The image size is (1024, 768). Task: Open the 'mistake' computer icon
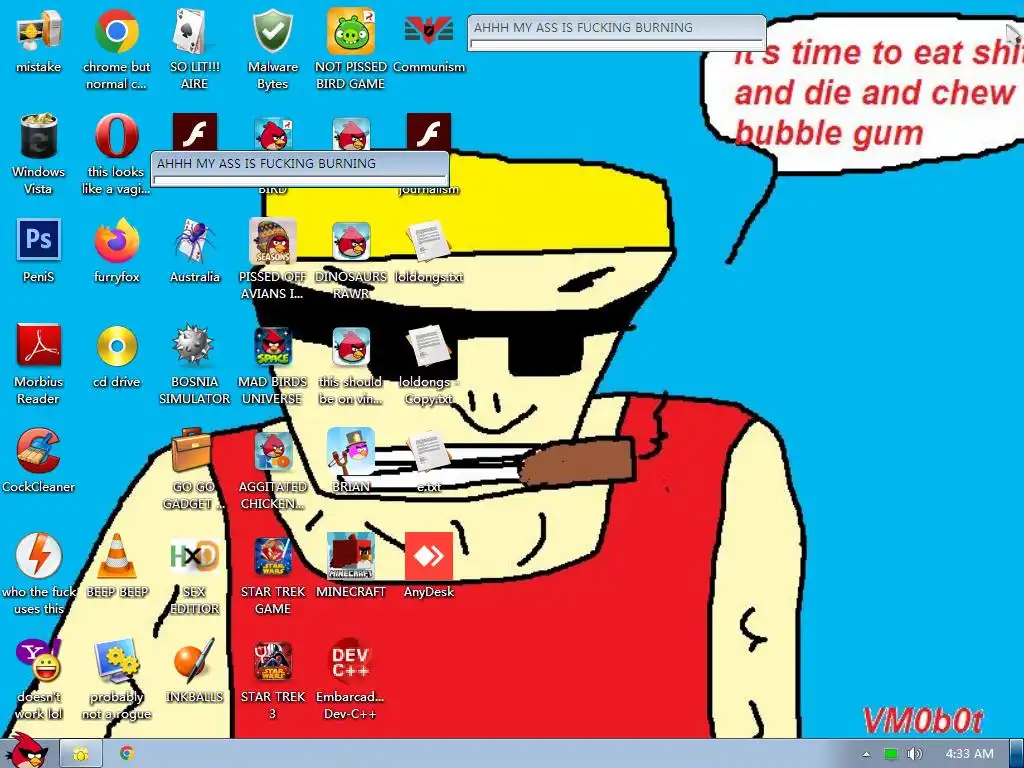[39, 31]
